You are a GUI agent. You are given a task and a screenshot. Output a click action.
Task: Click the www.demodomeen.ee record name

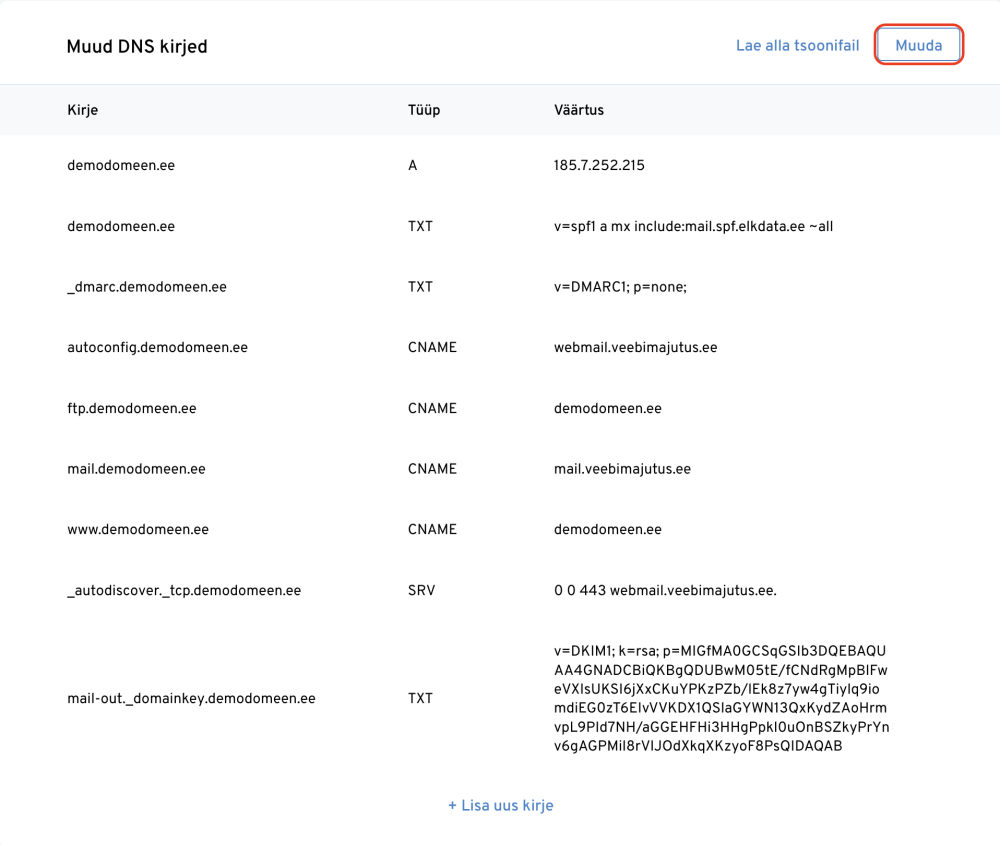coord(138,529)
